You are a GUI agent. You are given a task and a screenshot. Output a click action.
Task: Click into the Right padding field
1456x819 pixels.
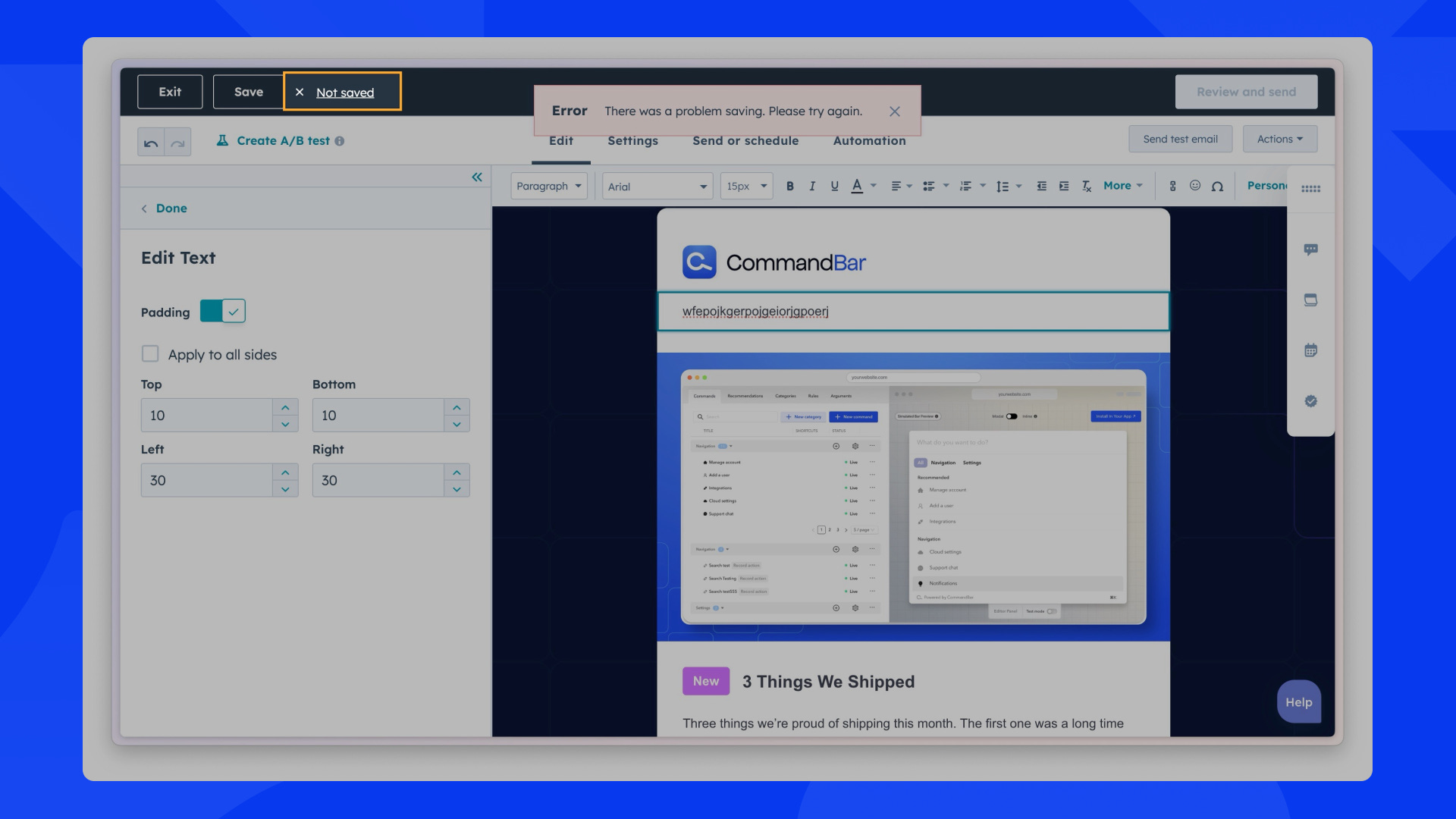click(378, 481)
